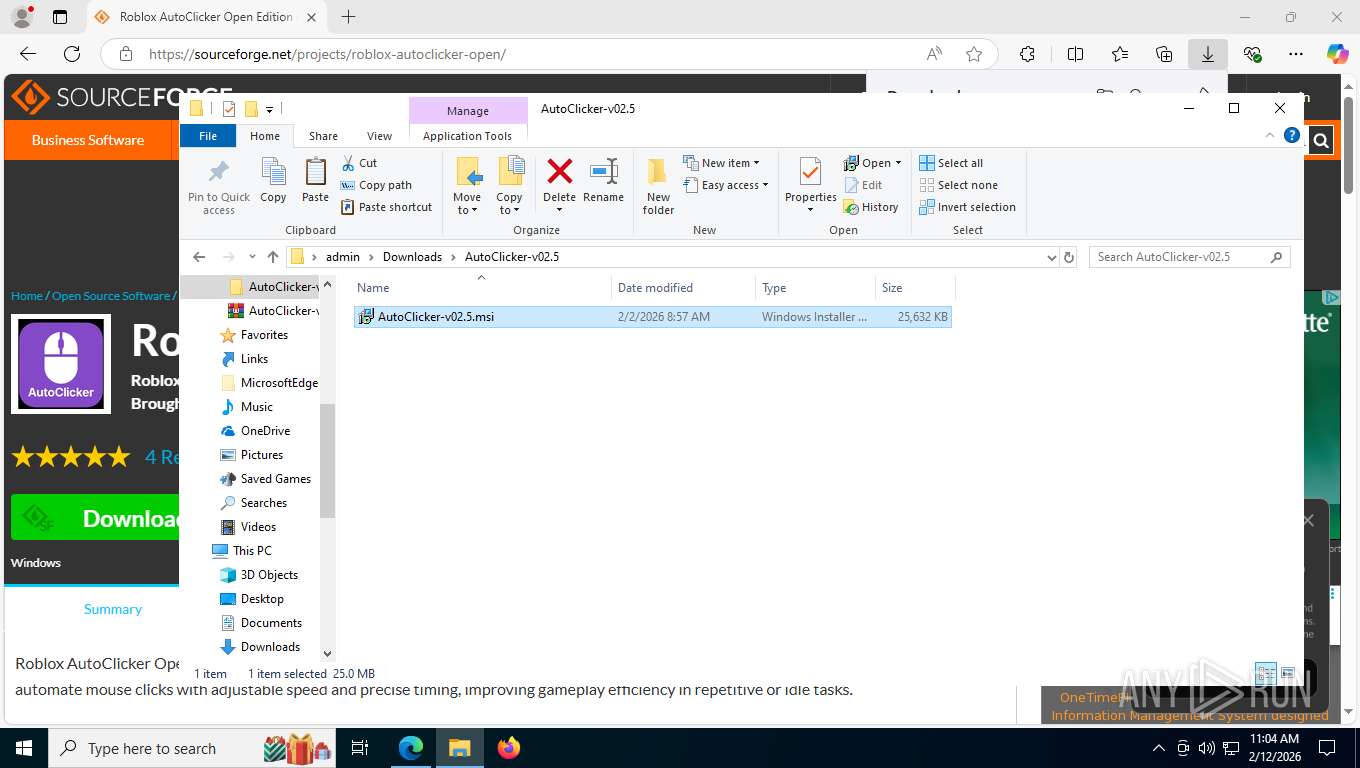Click the Copy ribbon button
The width and height of the screenshot is (1360, 768).
pos(273,181)
